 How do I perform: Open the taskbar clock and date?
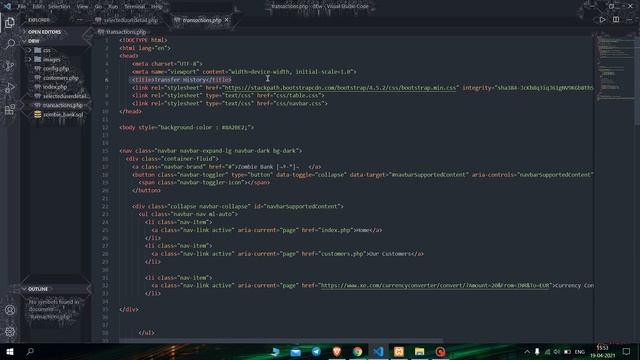(602, 351)
